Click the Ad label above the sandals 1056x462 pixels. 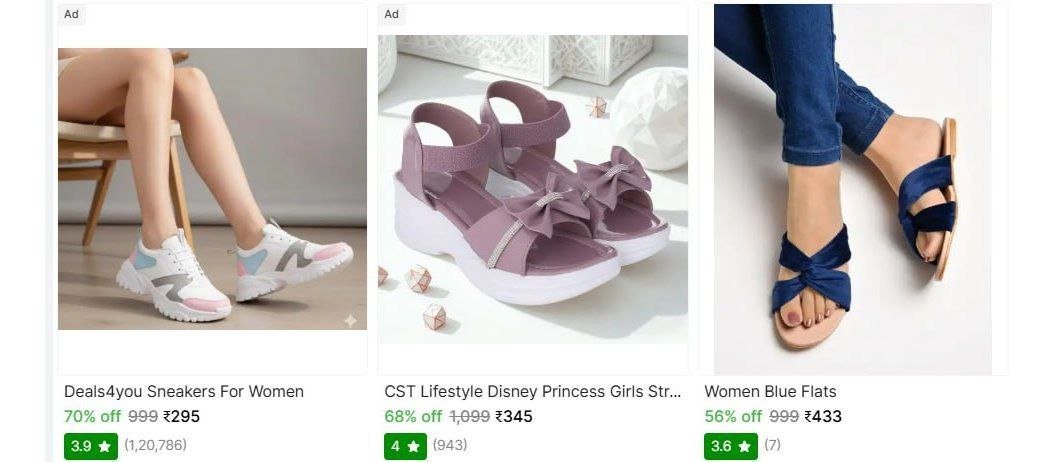click(x=392, y=14)
